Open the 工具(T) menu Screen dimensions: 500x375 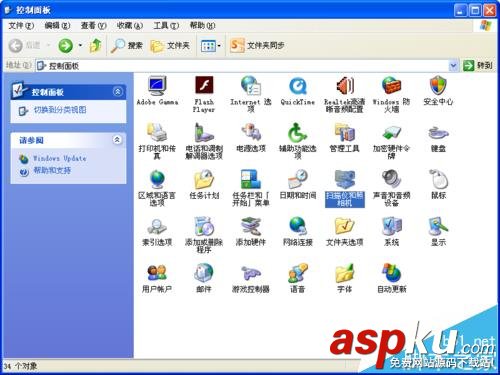click(166, 25)
